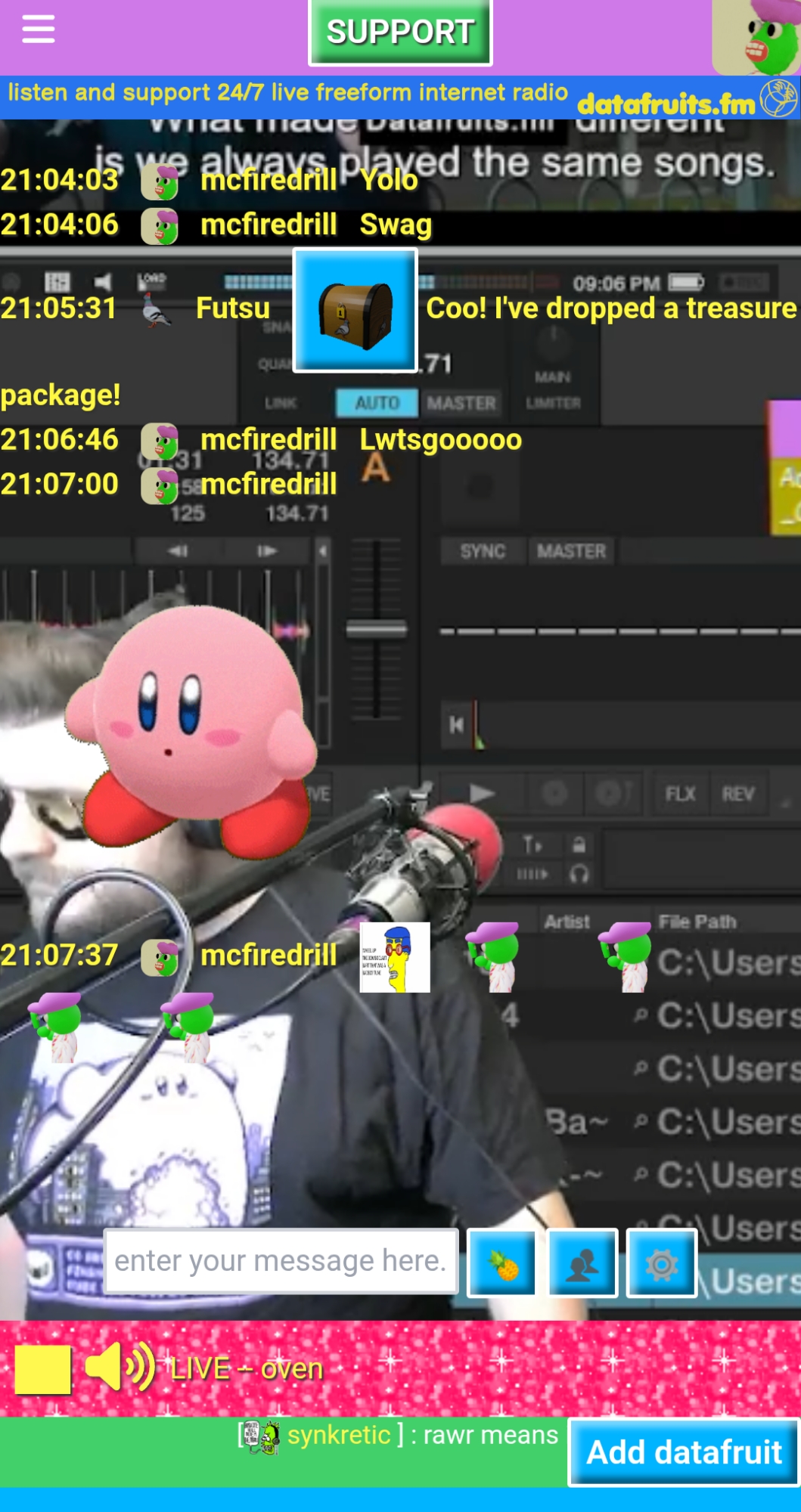Select the username Futsu in chat

(x=233, y=308)
